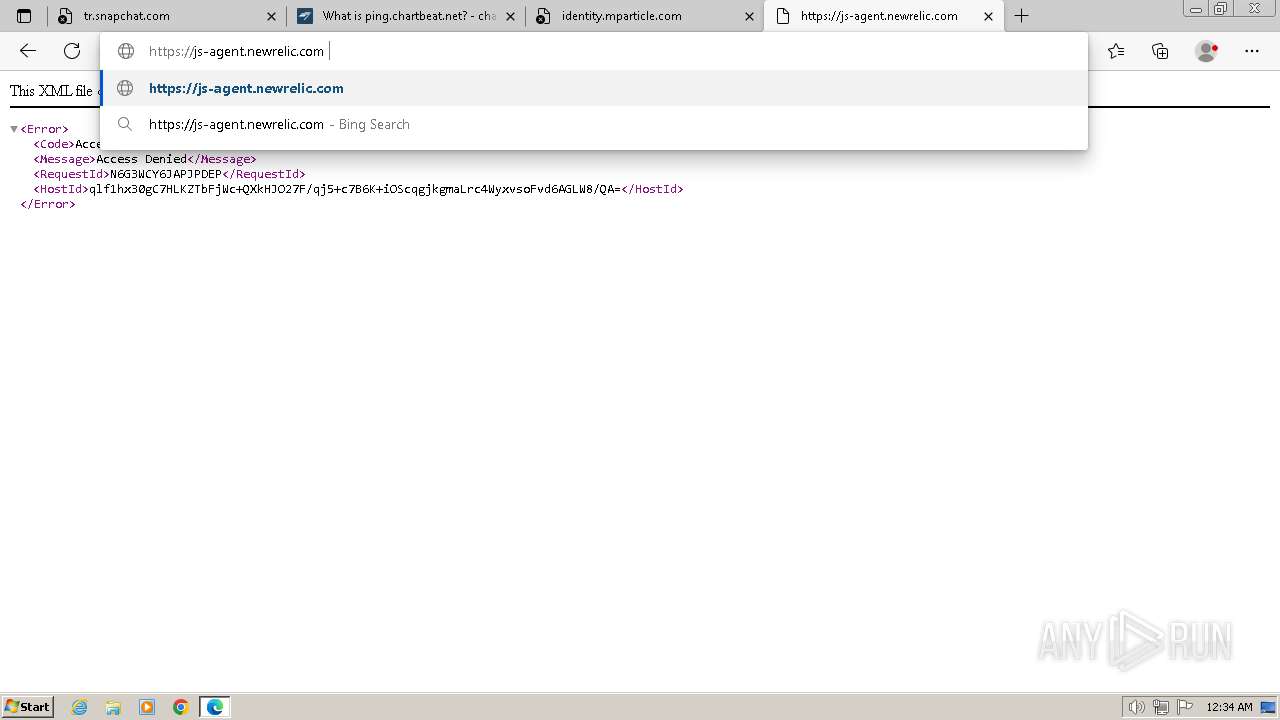Open the Collections icon
The image size is (1280, 720).
click(1160, 51)
